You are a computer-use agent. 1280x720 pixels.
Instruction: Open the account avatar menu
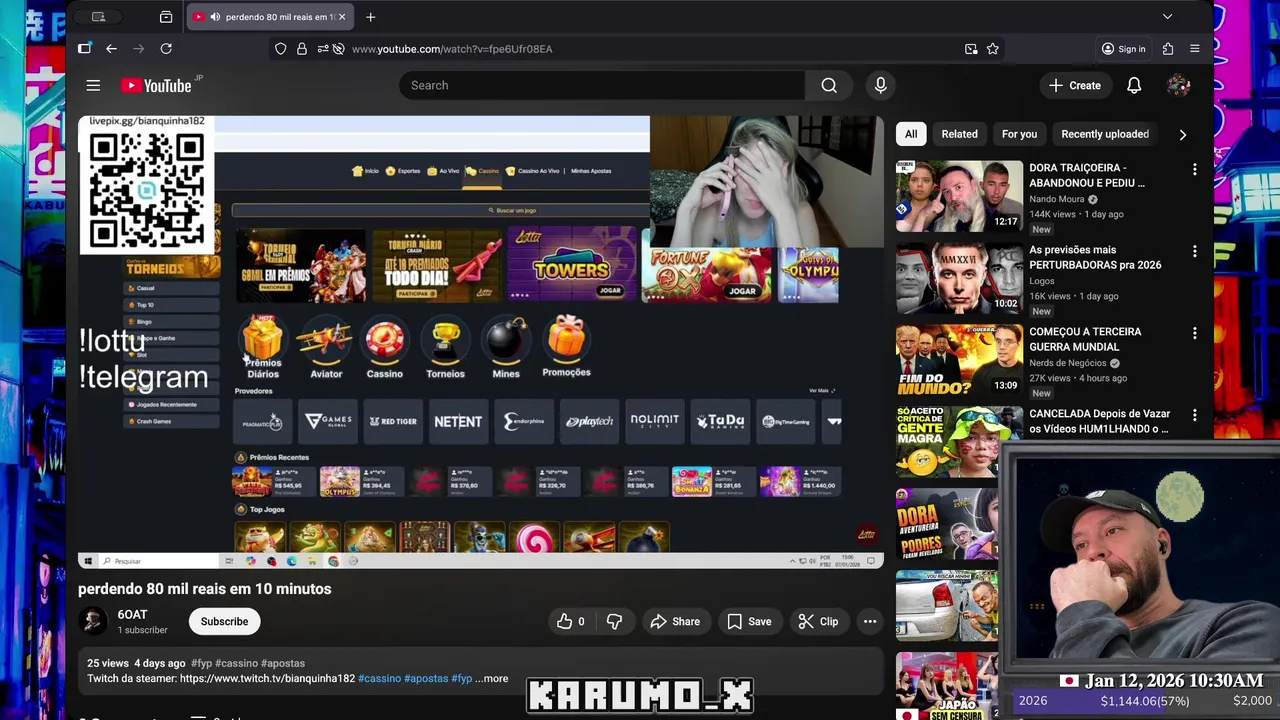pyautogui.click(x=1179, y=86)
